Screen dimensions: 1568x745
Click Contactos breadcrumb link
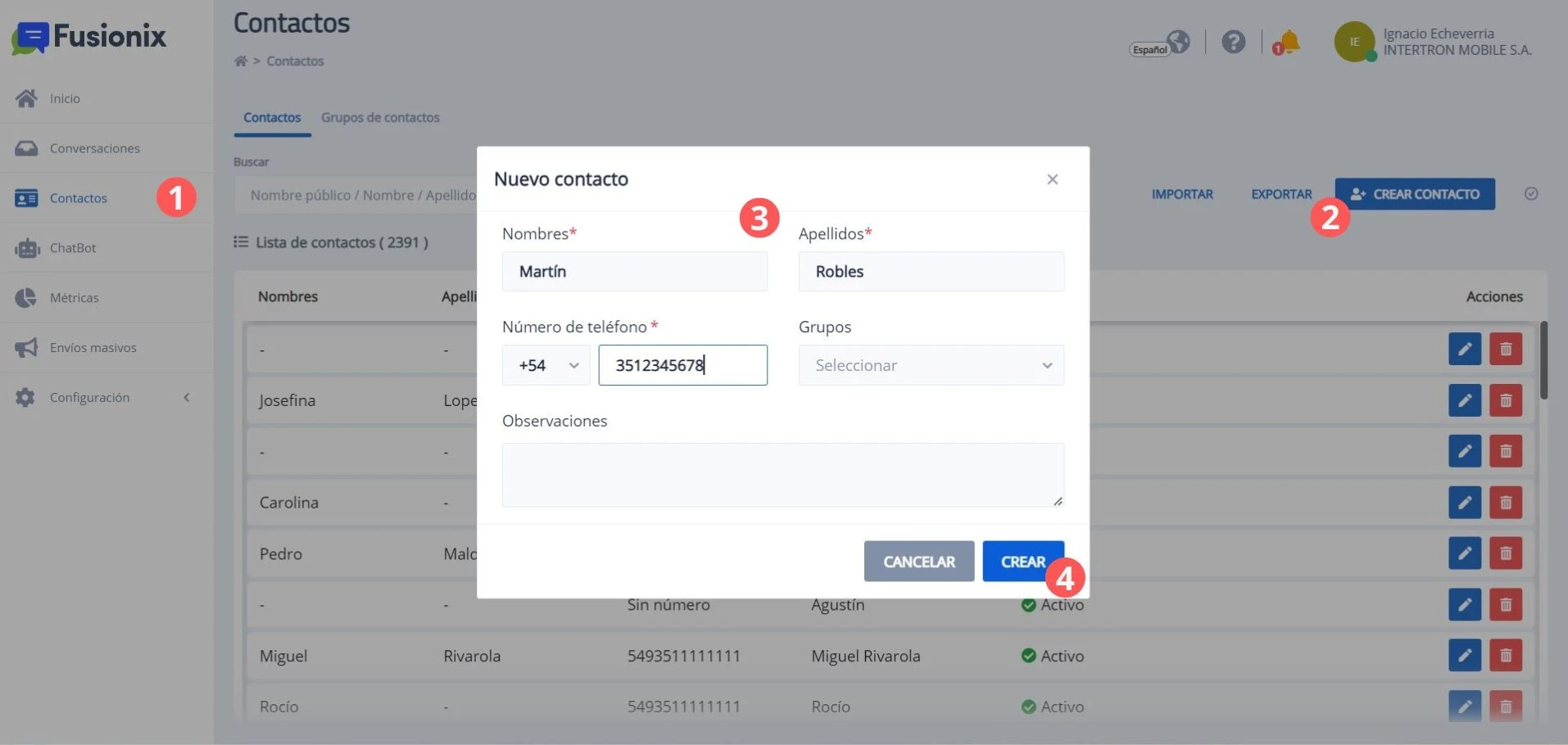[x=295, y=61]
